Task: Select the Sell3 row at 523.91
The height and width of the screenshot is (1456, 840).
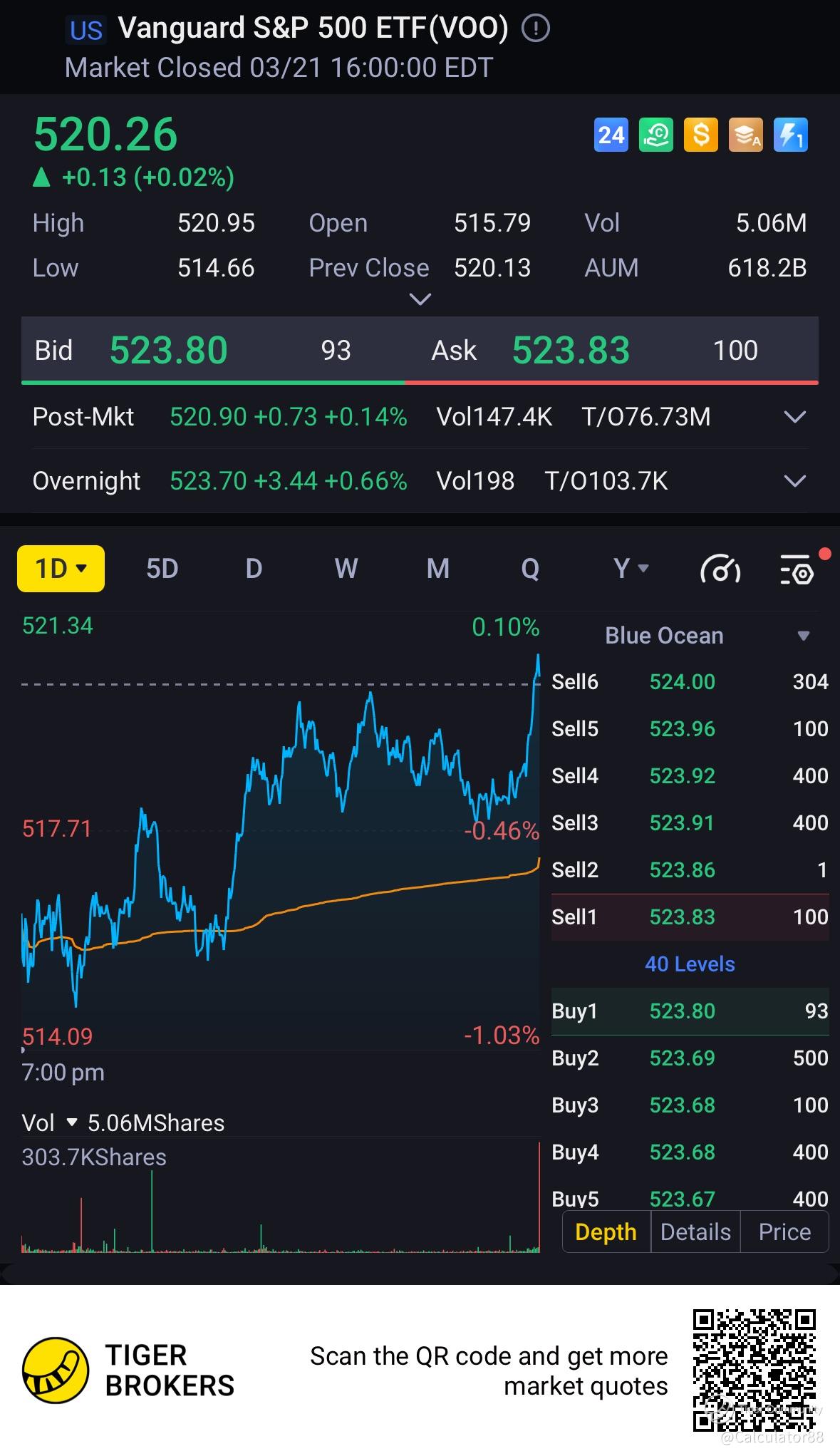Action: click(x=690, y=823)
